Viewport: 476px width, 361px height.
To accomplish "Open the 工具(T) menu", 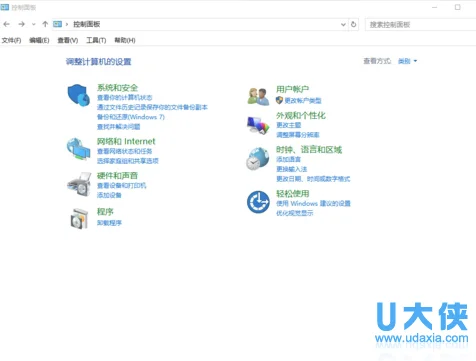I will (96, 40).
